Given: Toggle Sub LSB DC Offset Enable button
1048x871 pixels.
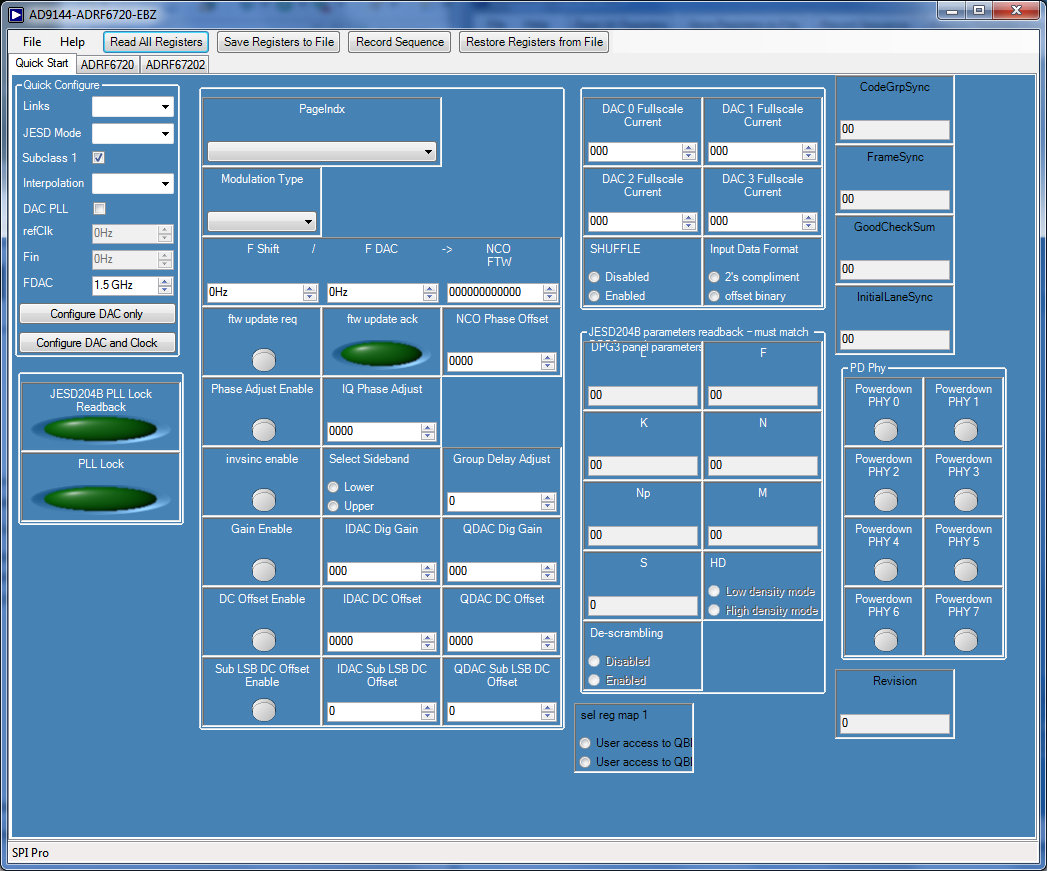Looking at the screenshot, I should click(263, 710).
